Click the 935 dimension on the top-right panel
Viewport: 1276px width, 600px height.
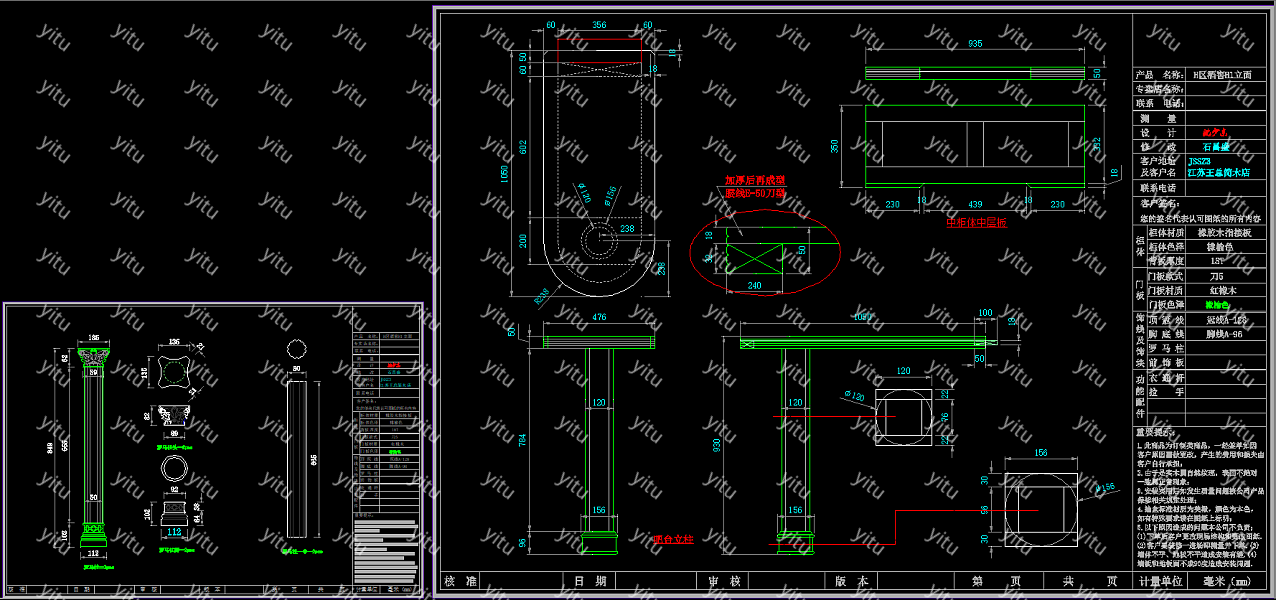coord(975,44)
